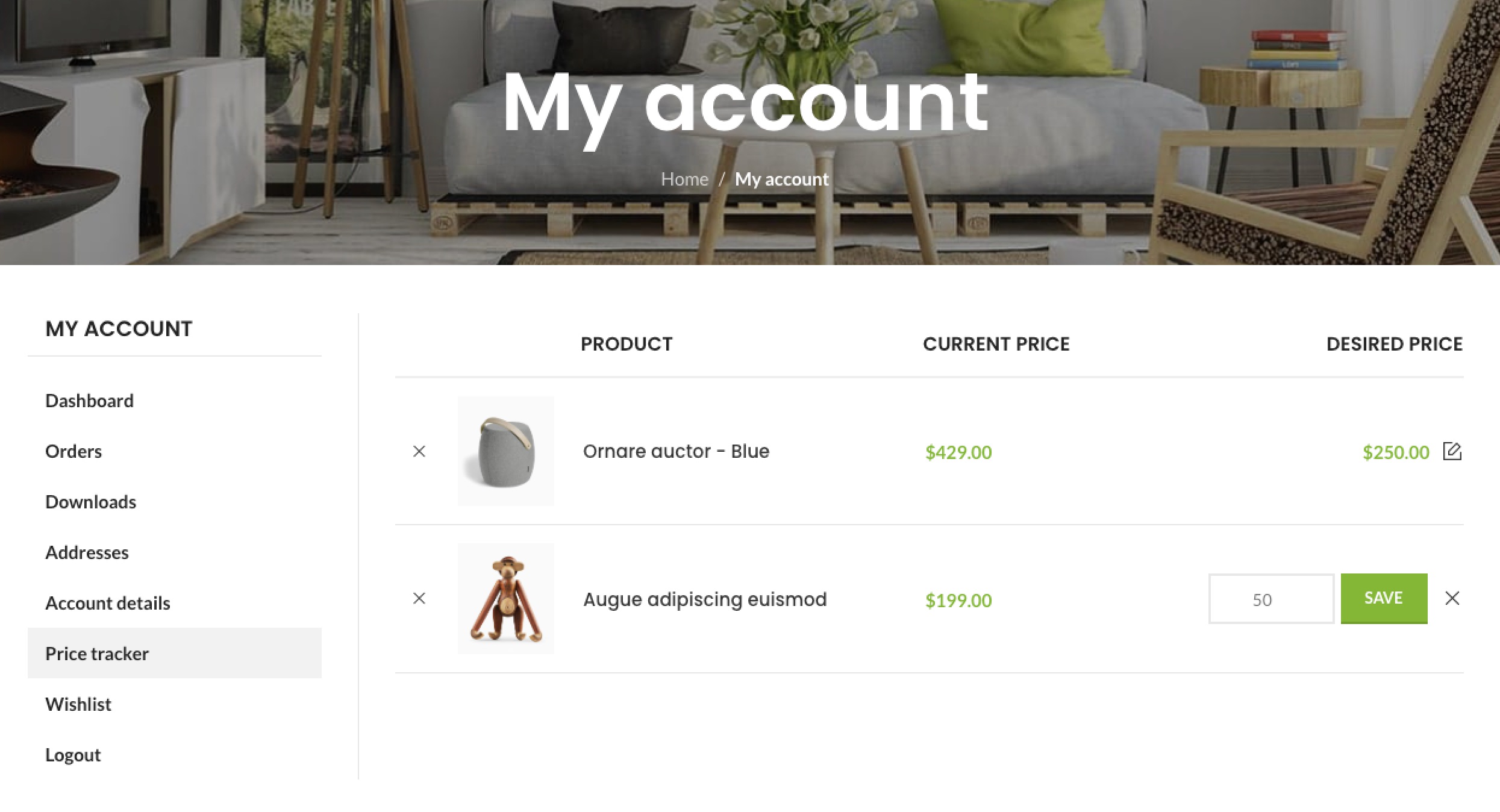Save the desired price of 50

(1384, 598)
